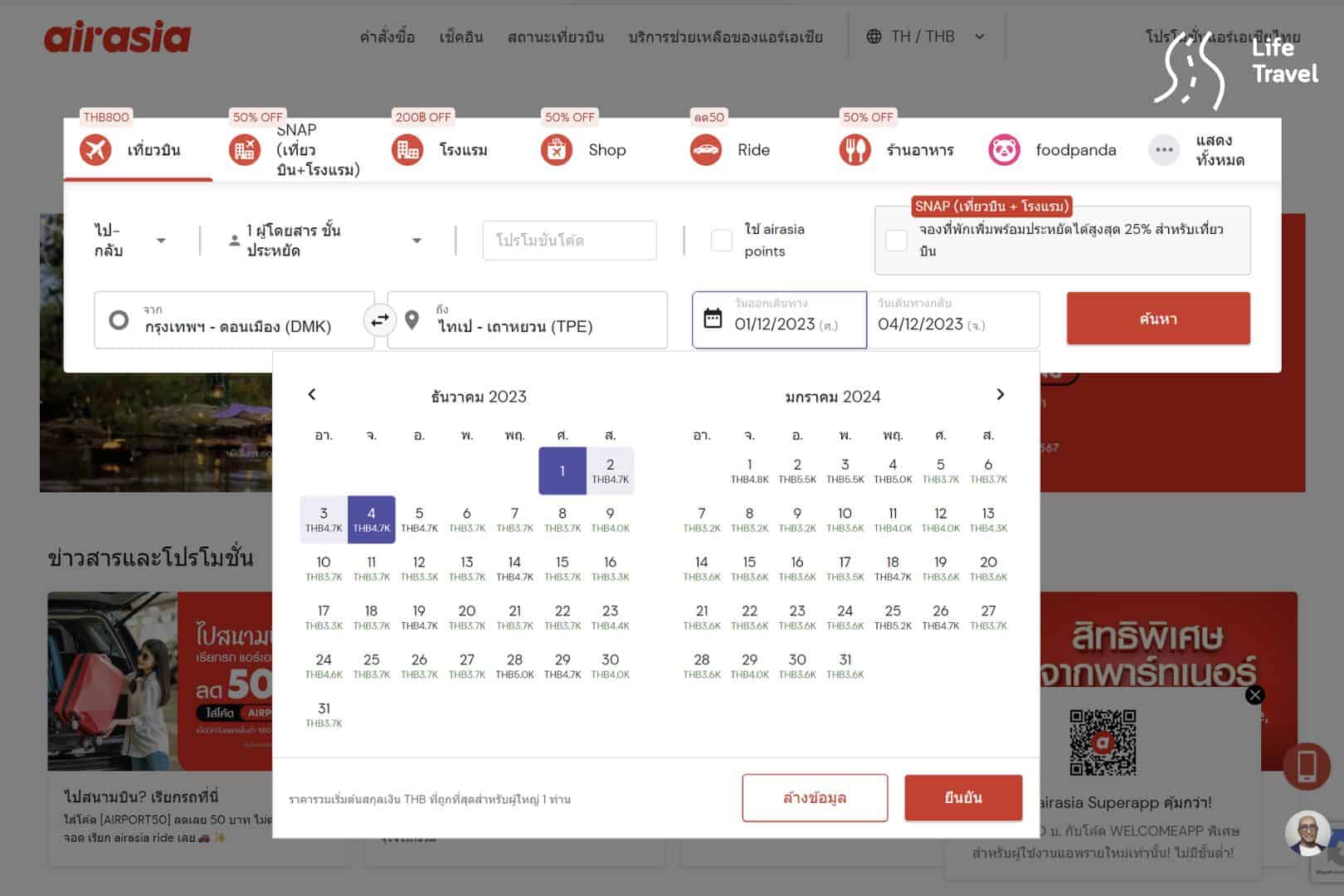
Task: Select December 12 priced THB3.3K
Action: click(419, 568)
